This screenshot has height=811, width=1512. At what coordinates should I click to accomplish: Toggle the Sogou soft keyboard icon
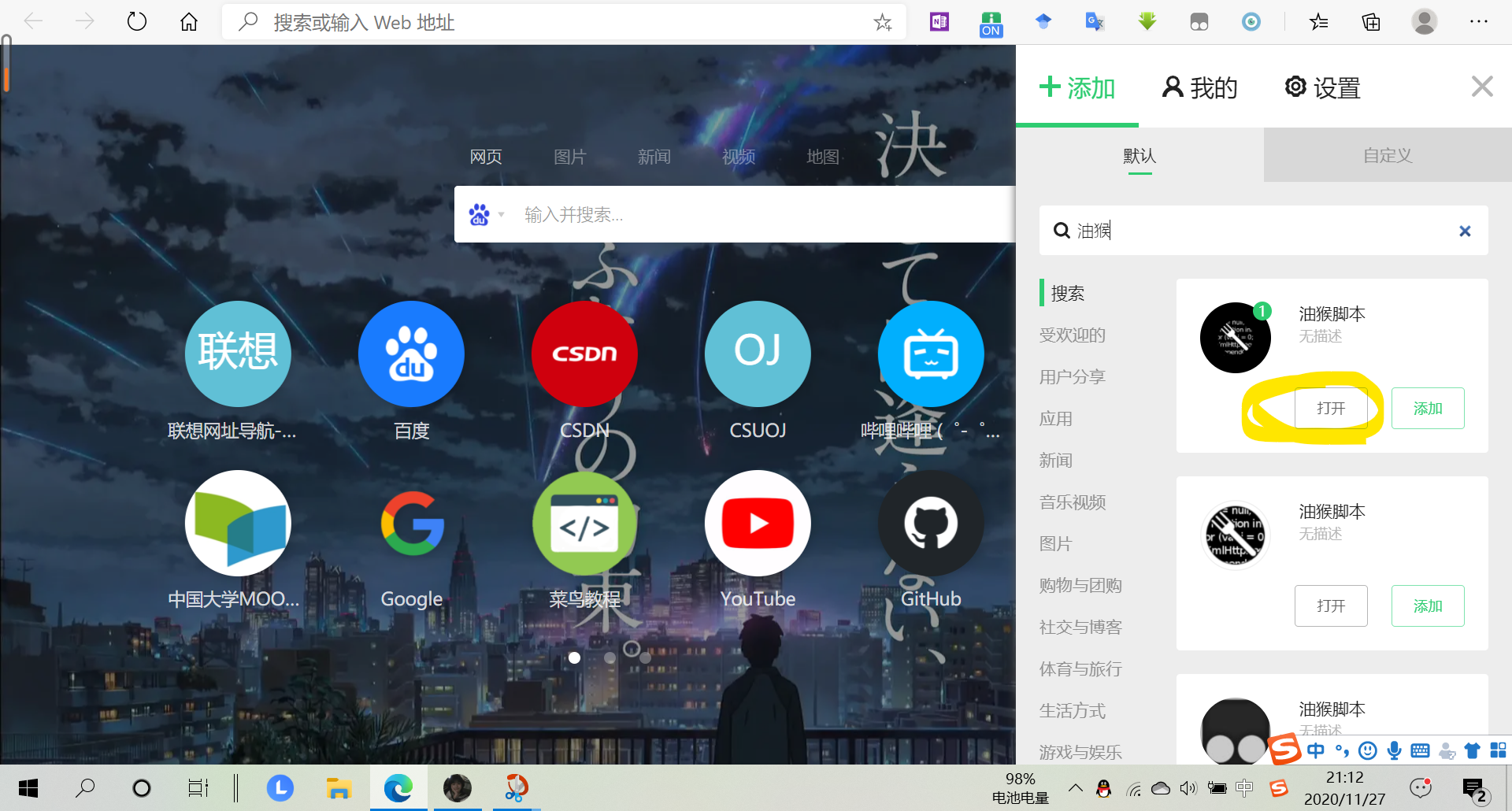[1420, 750]
